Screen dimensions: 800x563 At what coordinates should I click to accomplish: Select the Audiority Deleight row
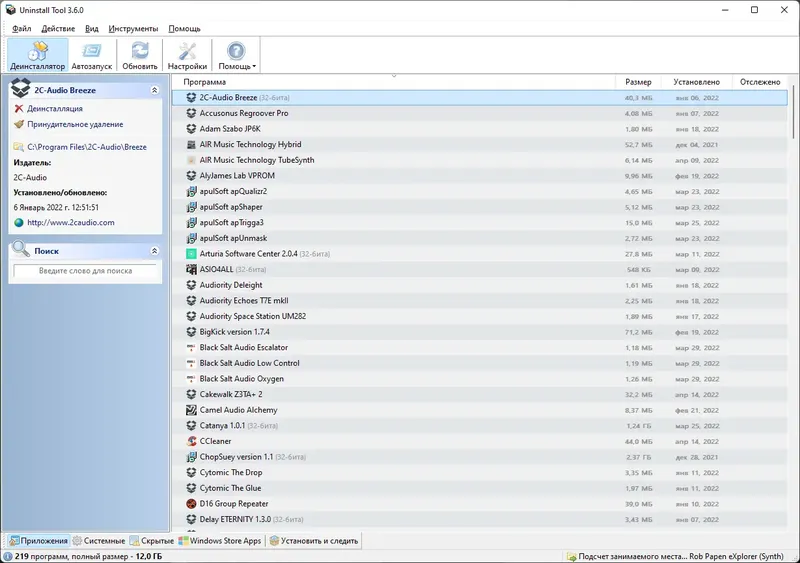(480, 285)
